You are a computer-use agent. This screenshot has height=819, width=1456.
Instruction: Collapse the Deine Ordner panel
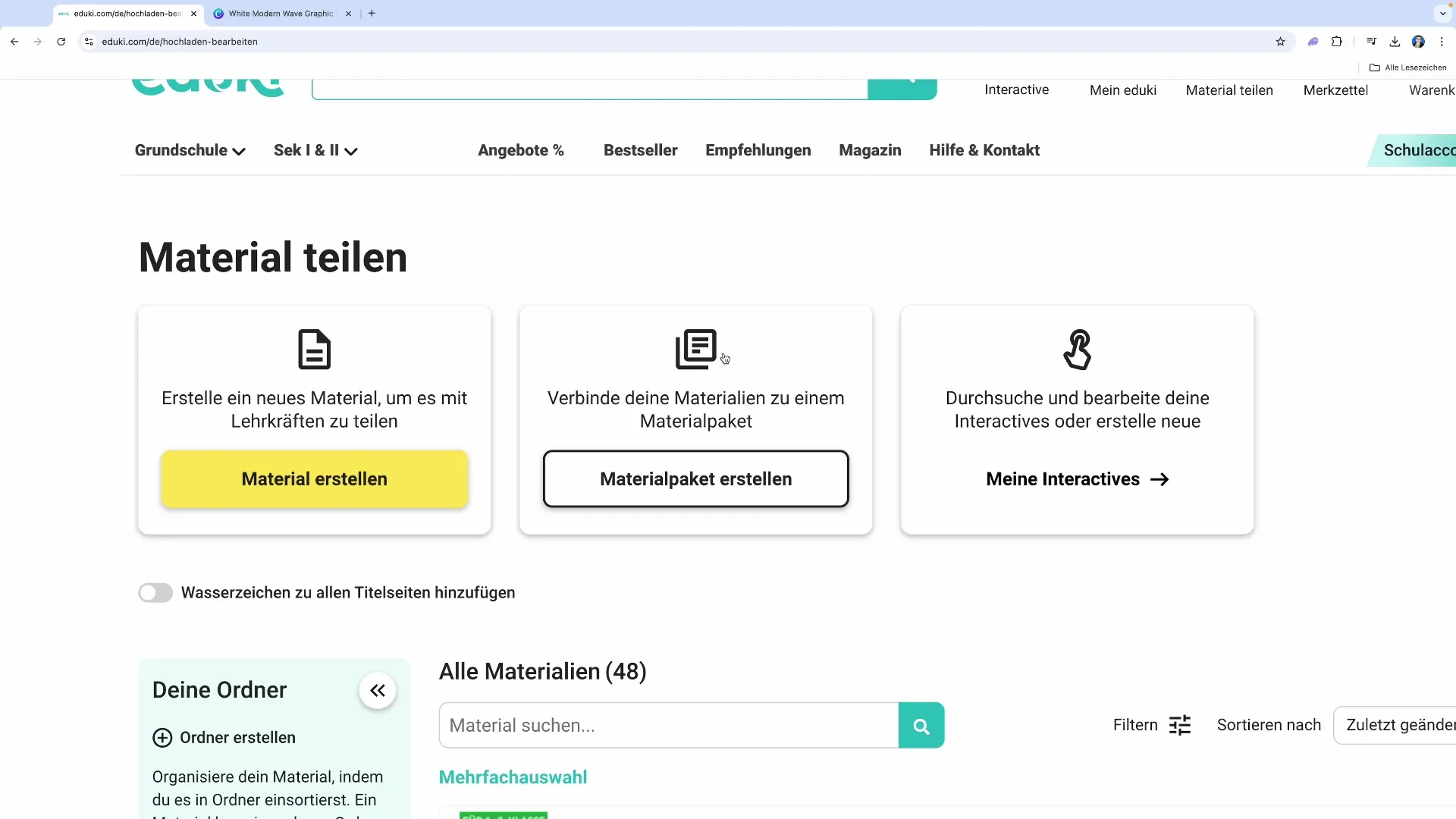377,691
